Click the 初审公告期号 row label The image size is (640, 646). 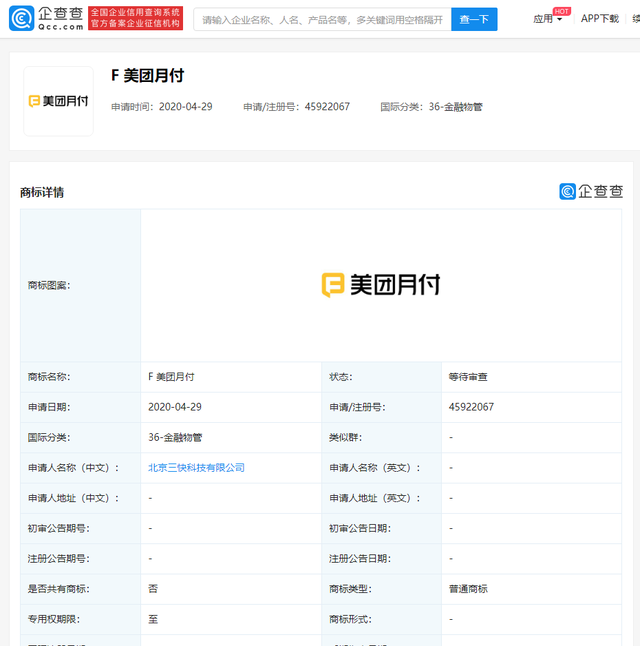[59, 529]
